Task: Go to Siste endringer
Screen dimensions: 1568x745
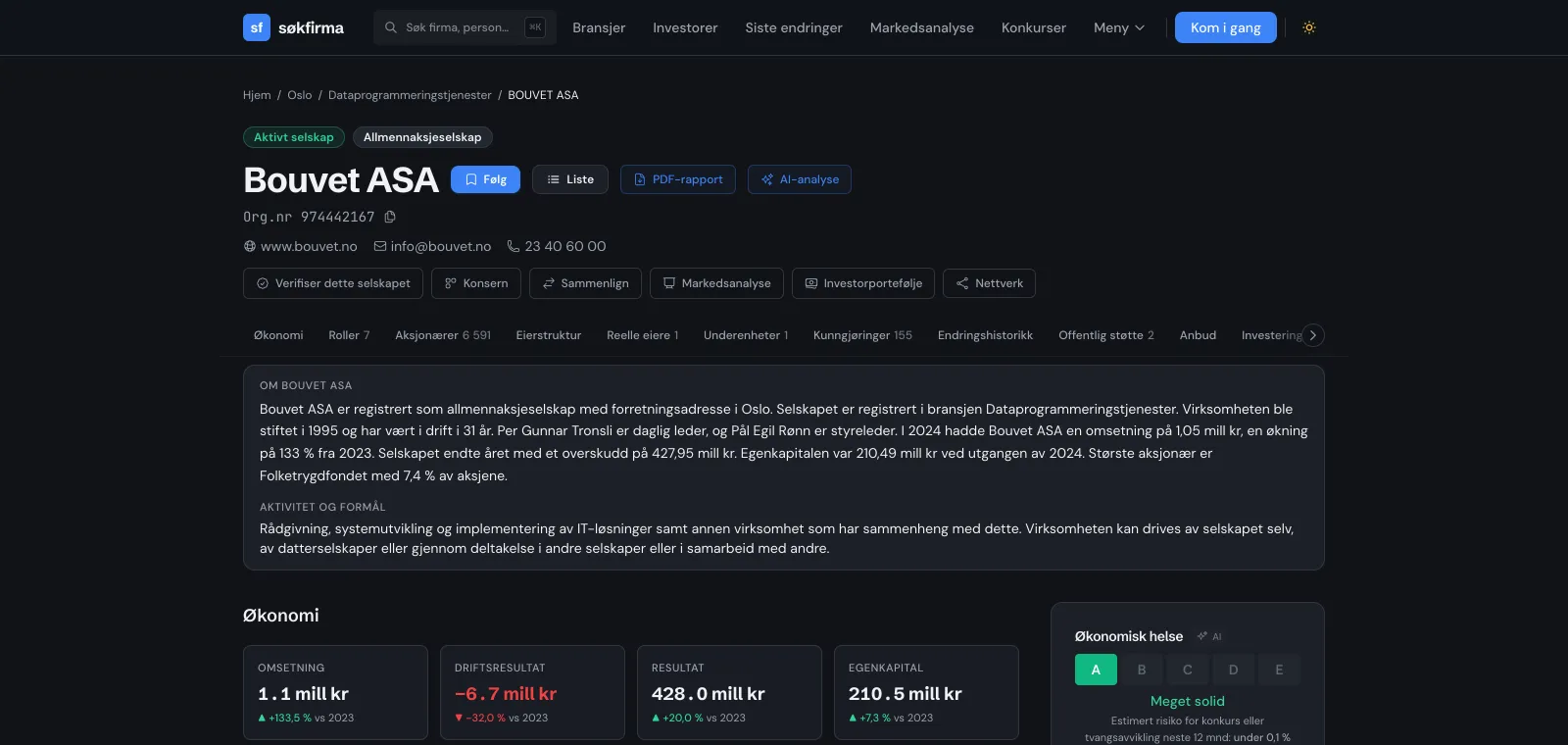Action: pyautogui.click(x=794, y=27)
